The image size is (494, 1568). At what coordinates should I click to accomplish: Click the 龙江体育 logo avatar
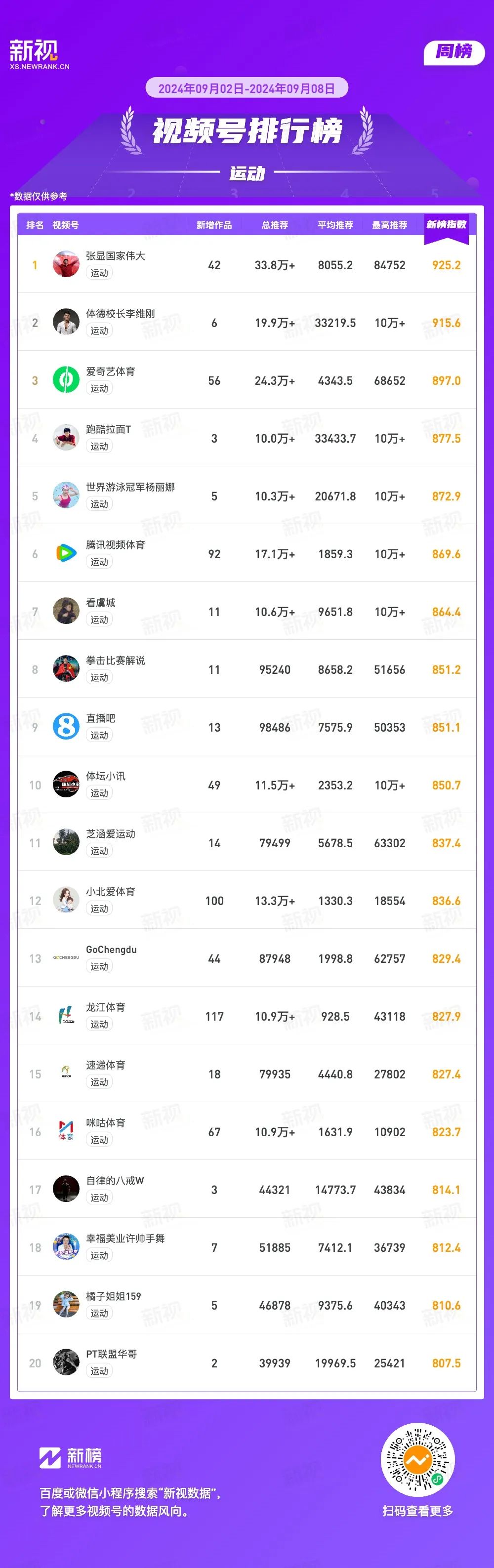66,1016
